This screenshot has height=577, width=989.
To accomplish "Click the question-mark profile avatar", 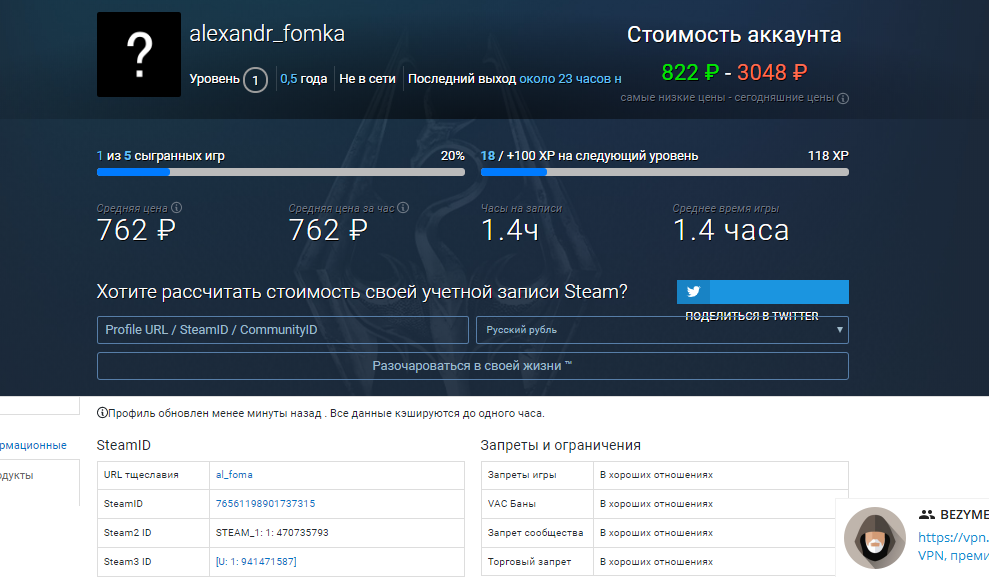I will pyautogui.click(x=139, y=54).
